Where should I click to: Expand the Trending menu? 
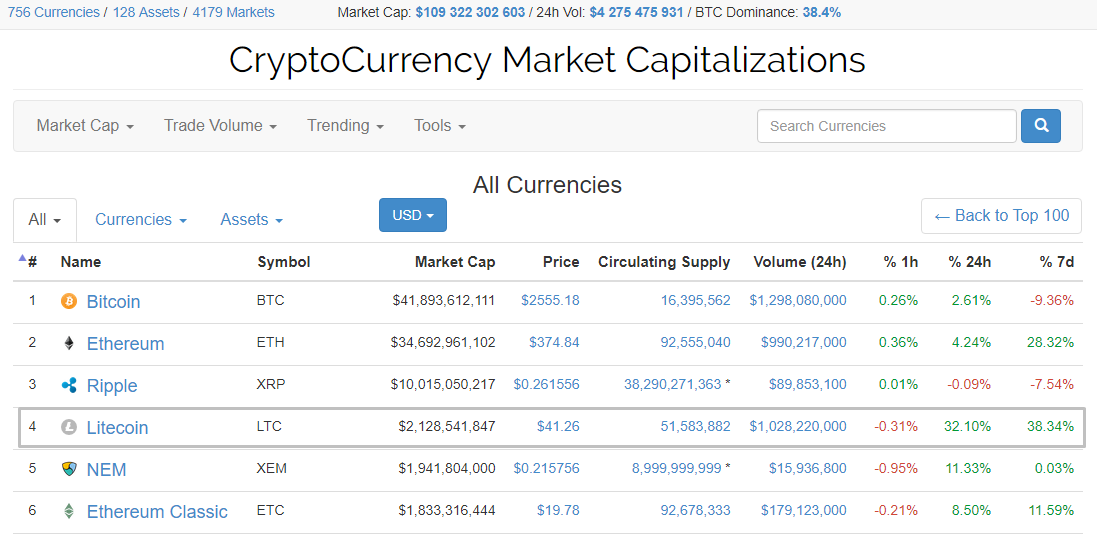345,126
